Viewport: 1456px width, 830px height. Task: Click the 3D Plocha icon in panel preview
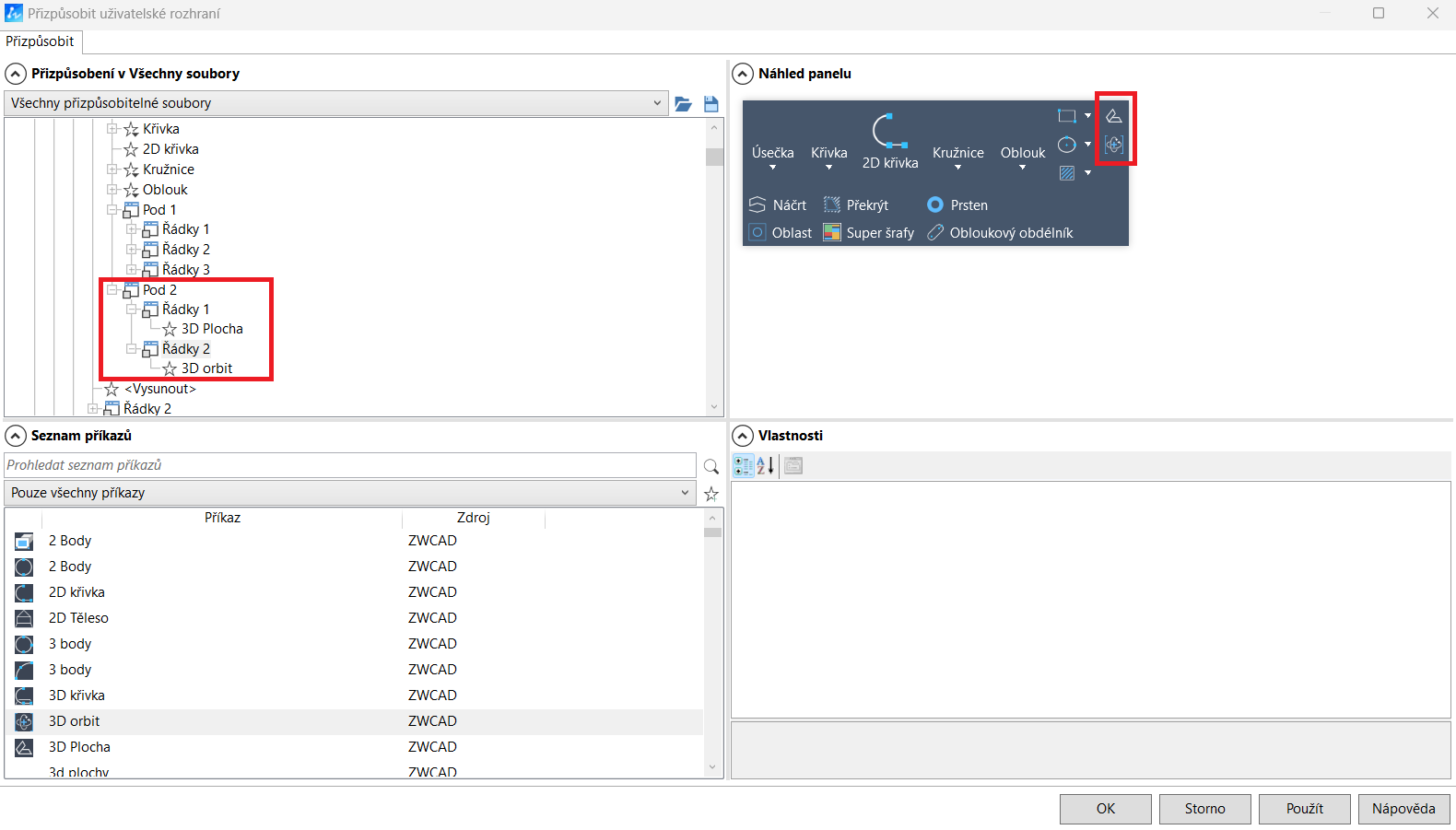(1114, 116)
